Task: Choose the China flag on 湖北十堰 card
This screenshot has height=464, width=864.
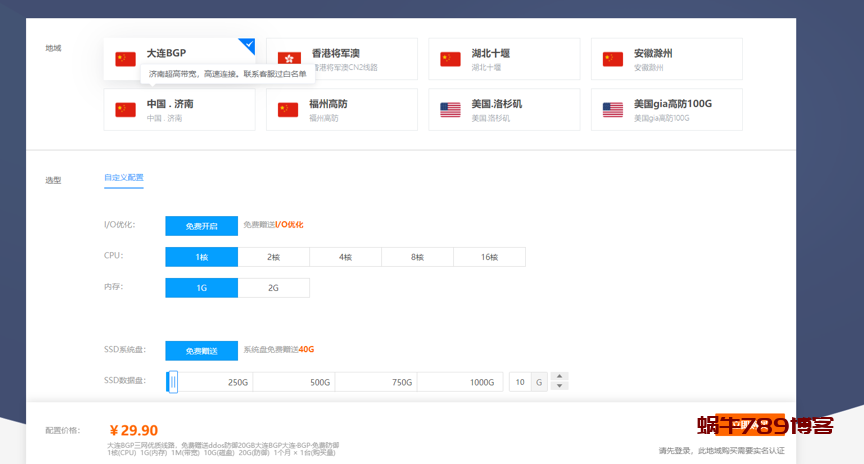Action: tap(451, 59)
